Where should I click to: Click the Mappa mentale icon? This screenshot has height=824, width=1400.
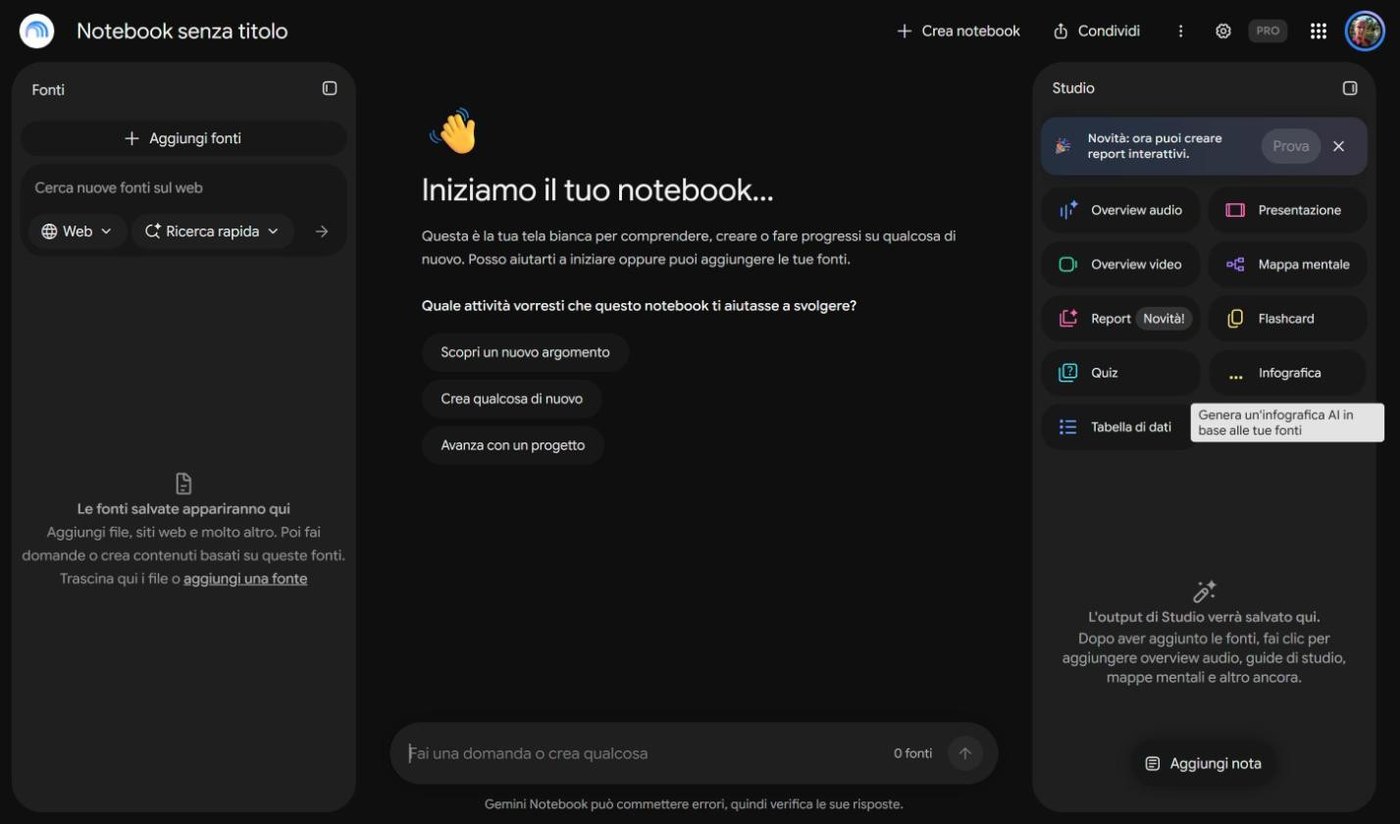click(1235, 264)
